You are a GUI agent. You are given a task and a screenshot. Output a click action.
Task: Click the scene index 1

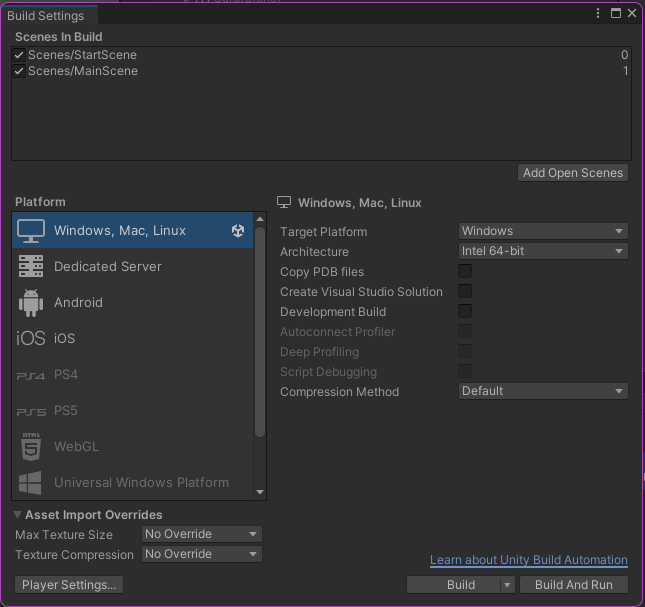(x=625, y=71)
